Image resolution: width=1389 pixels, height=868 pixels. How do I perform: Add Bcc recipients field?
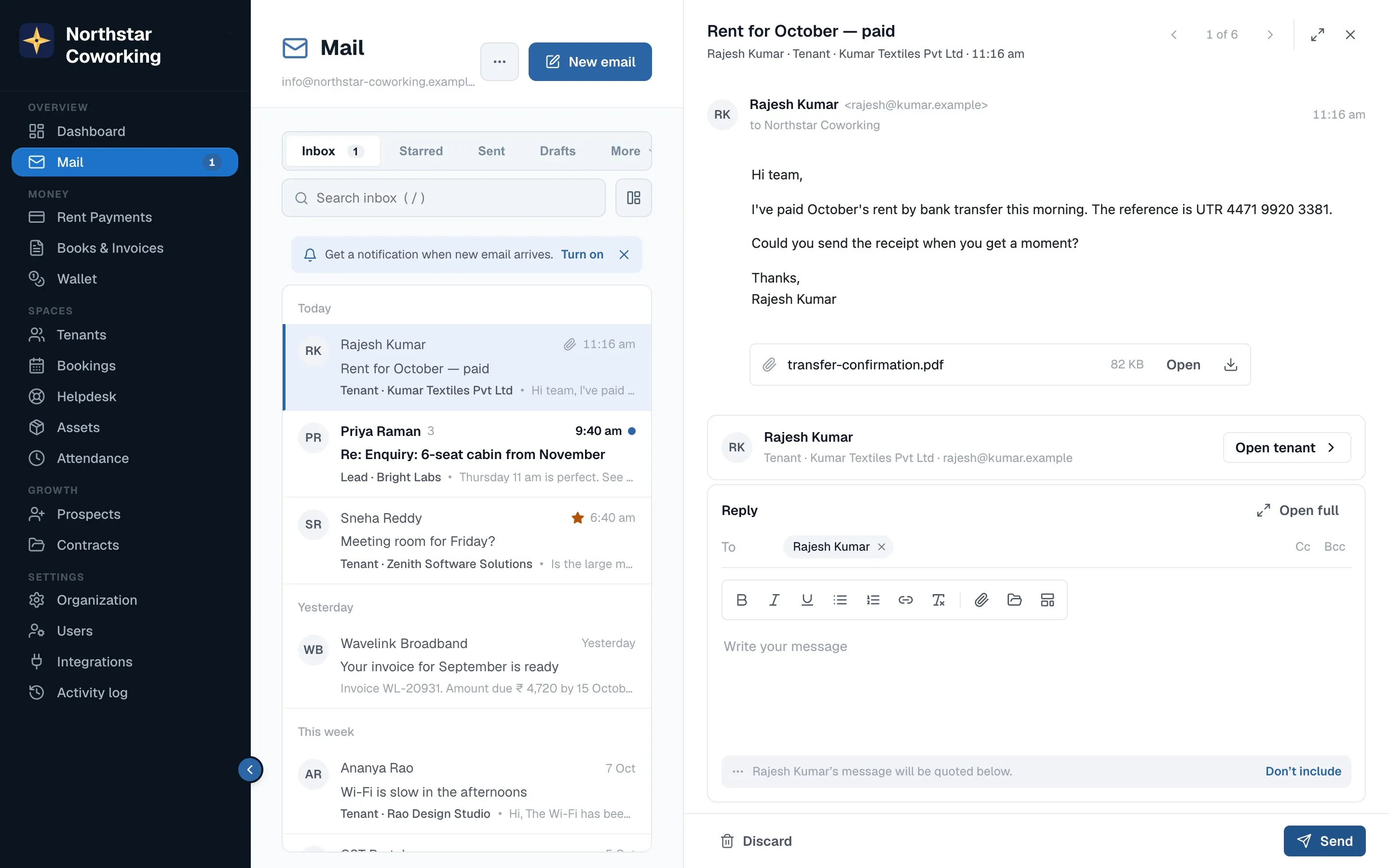[x=1335, y=546]
